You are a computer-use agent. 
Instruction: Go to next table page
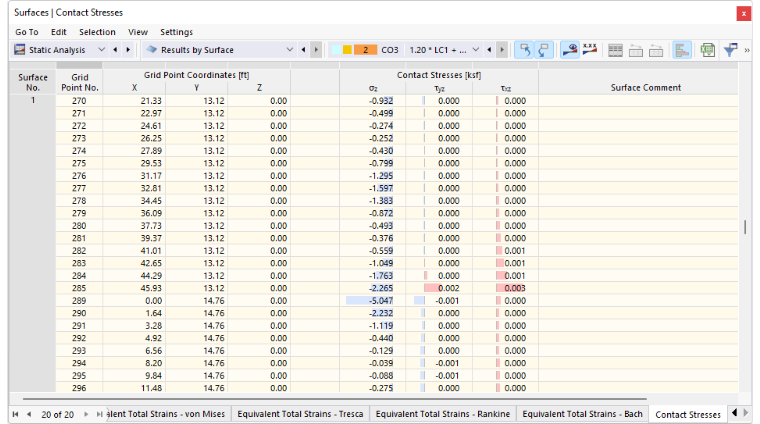point(86,414)
